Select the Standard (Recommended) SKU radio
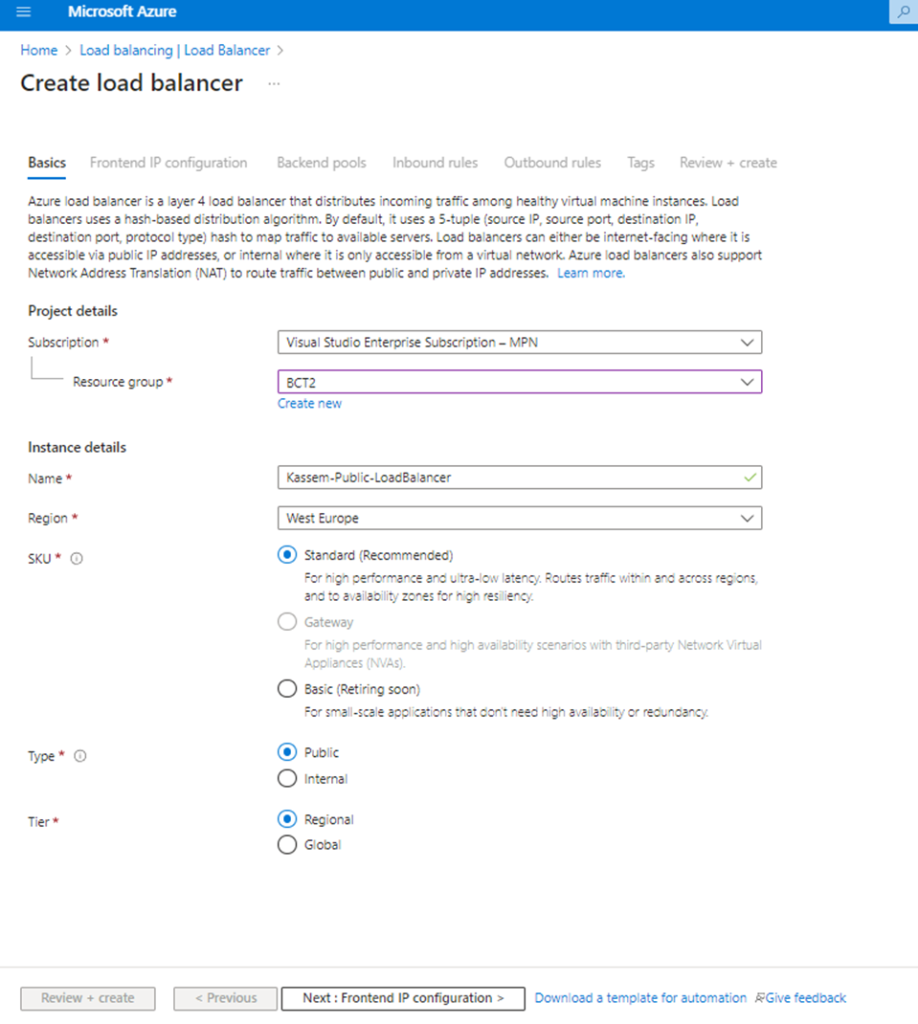 click(287, 555)
